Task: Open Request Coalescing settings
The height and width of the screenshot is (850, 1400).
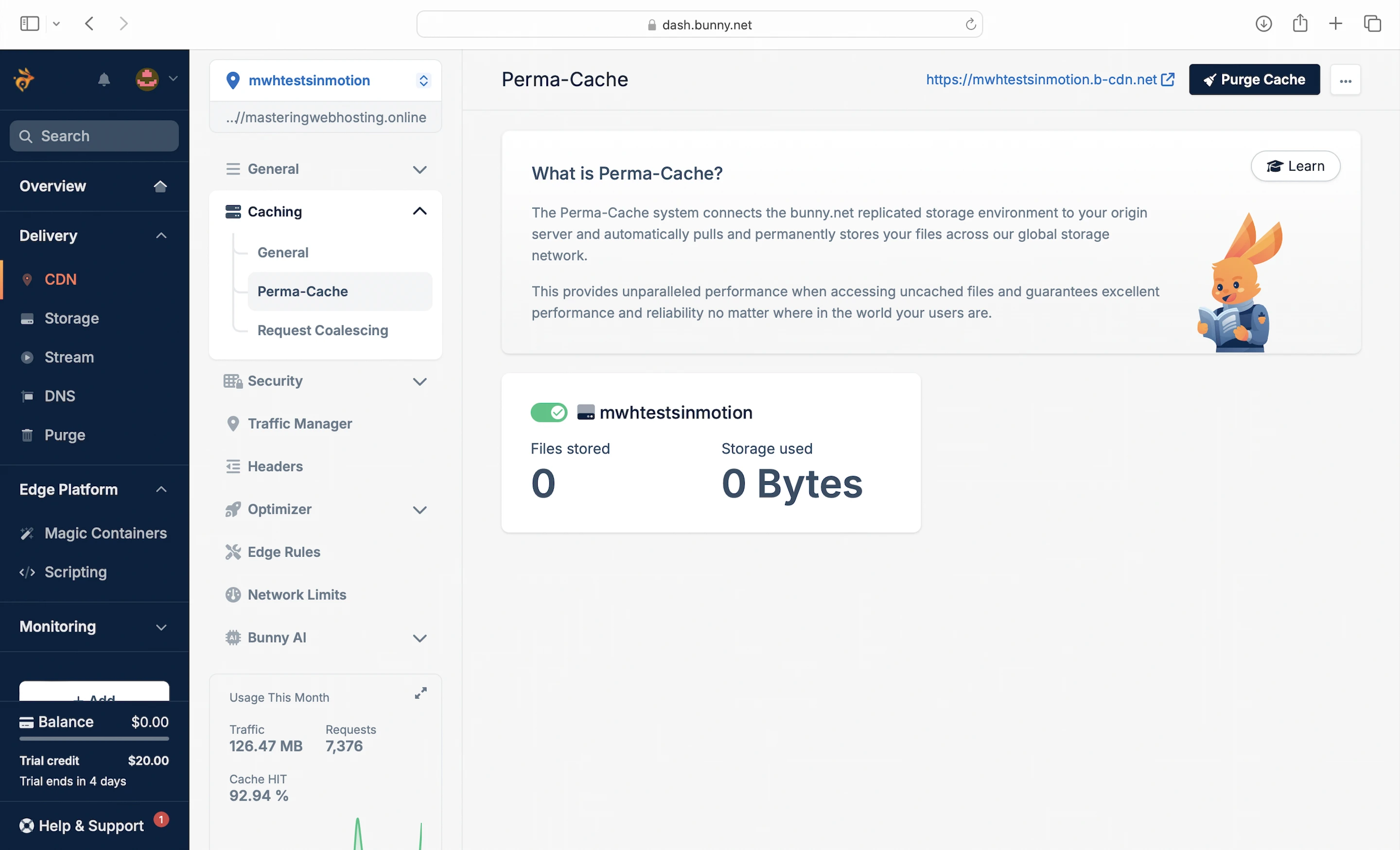Action: pos(322,331)
